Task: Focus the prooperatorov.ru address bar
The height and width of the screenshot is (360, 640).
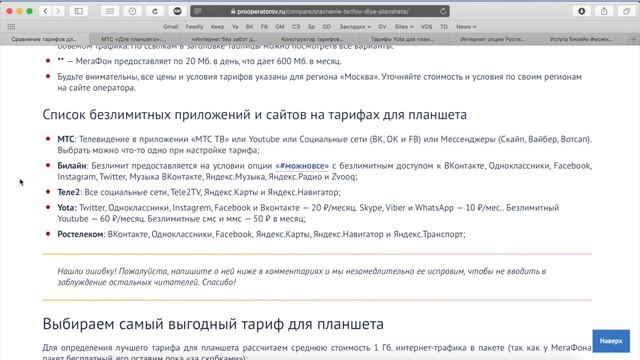Action: [320, 11]
